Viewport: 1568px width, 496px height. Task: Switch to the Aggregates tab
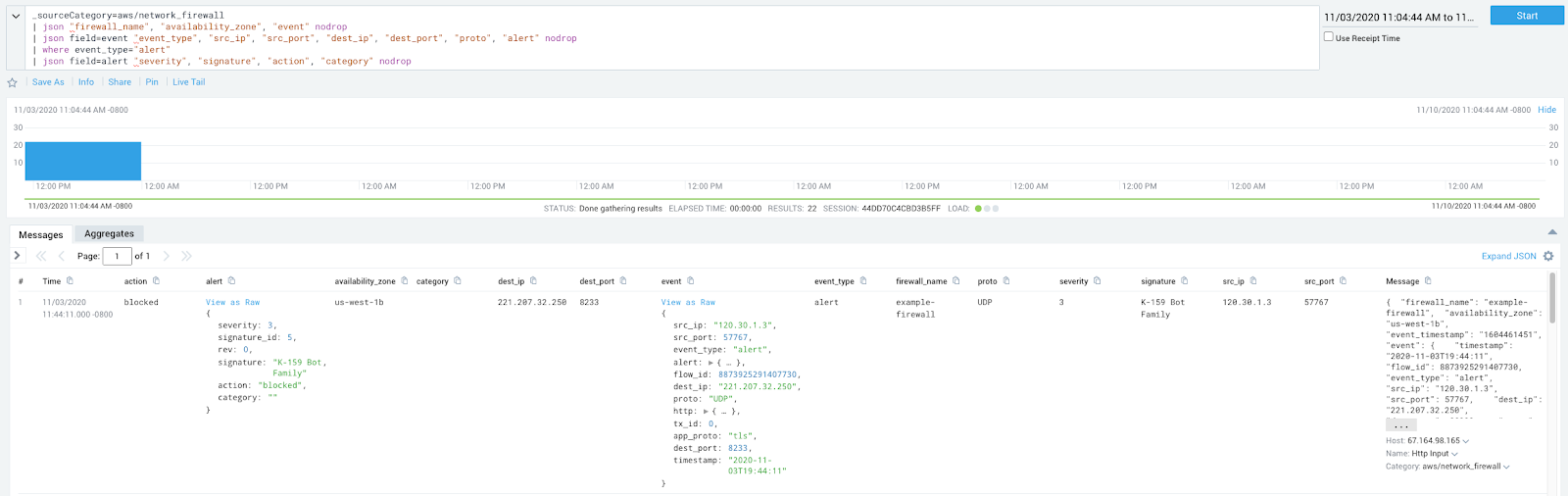tap(109, 233)
